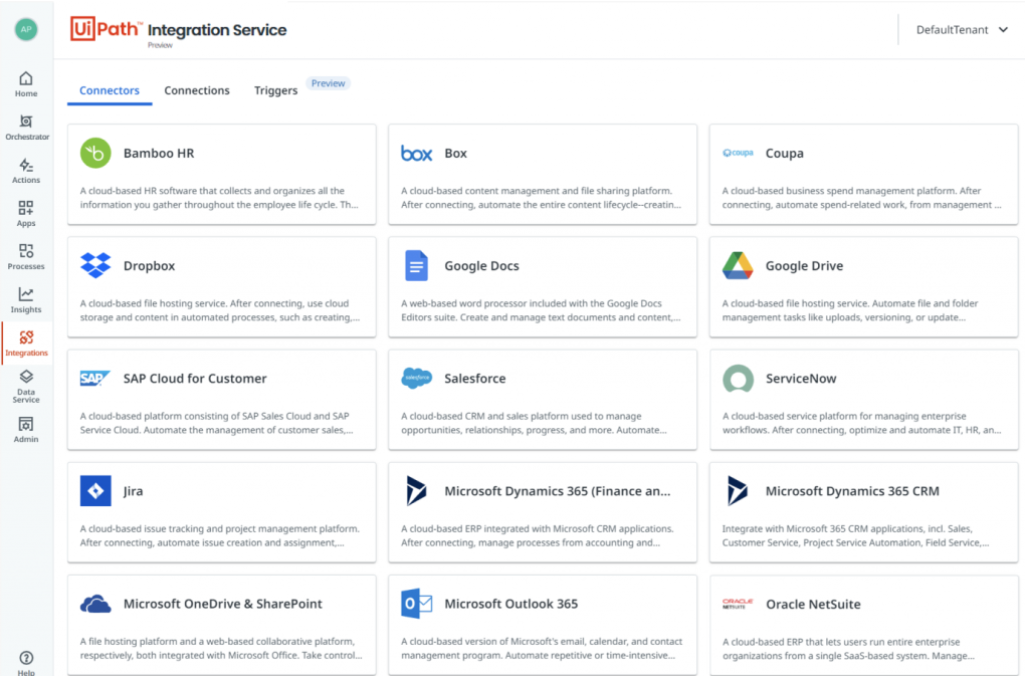This screenshot has width=1025, height=676.
Task: Open the Insights sidebar icon
Action: tap(26, 299)
